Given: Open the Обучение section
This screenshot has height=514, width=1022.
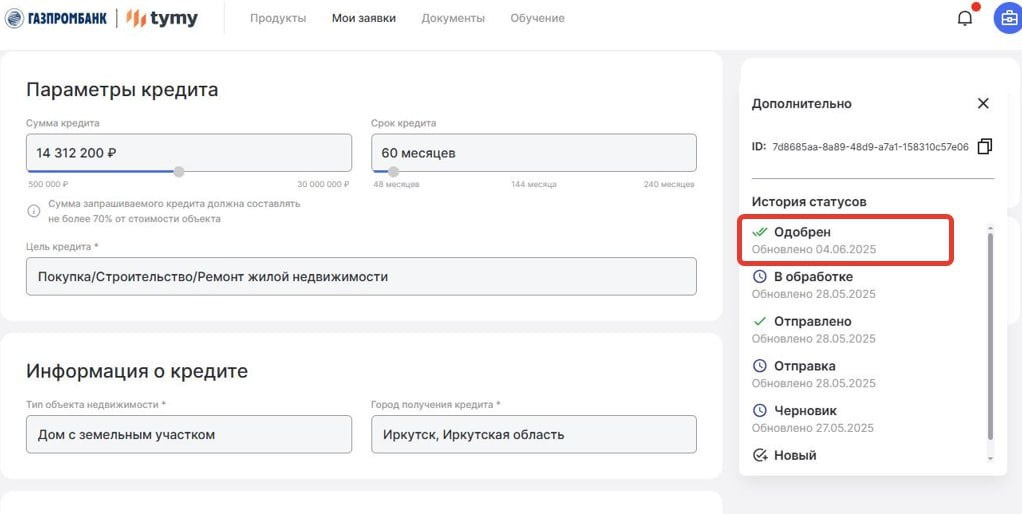Looking at the screenshot, I should pyautogui.click(x=537, y=18).
